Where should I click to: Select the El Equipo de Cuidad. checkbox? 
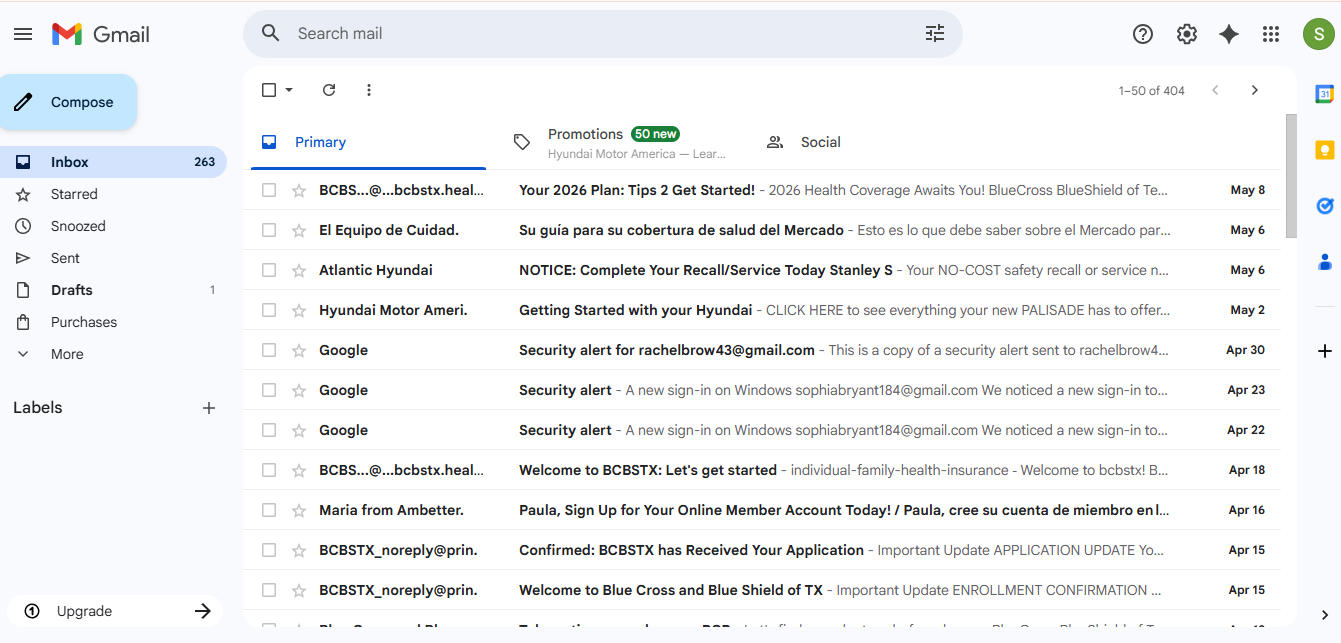pos(269,230)
